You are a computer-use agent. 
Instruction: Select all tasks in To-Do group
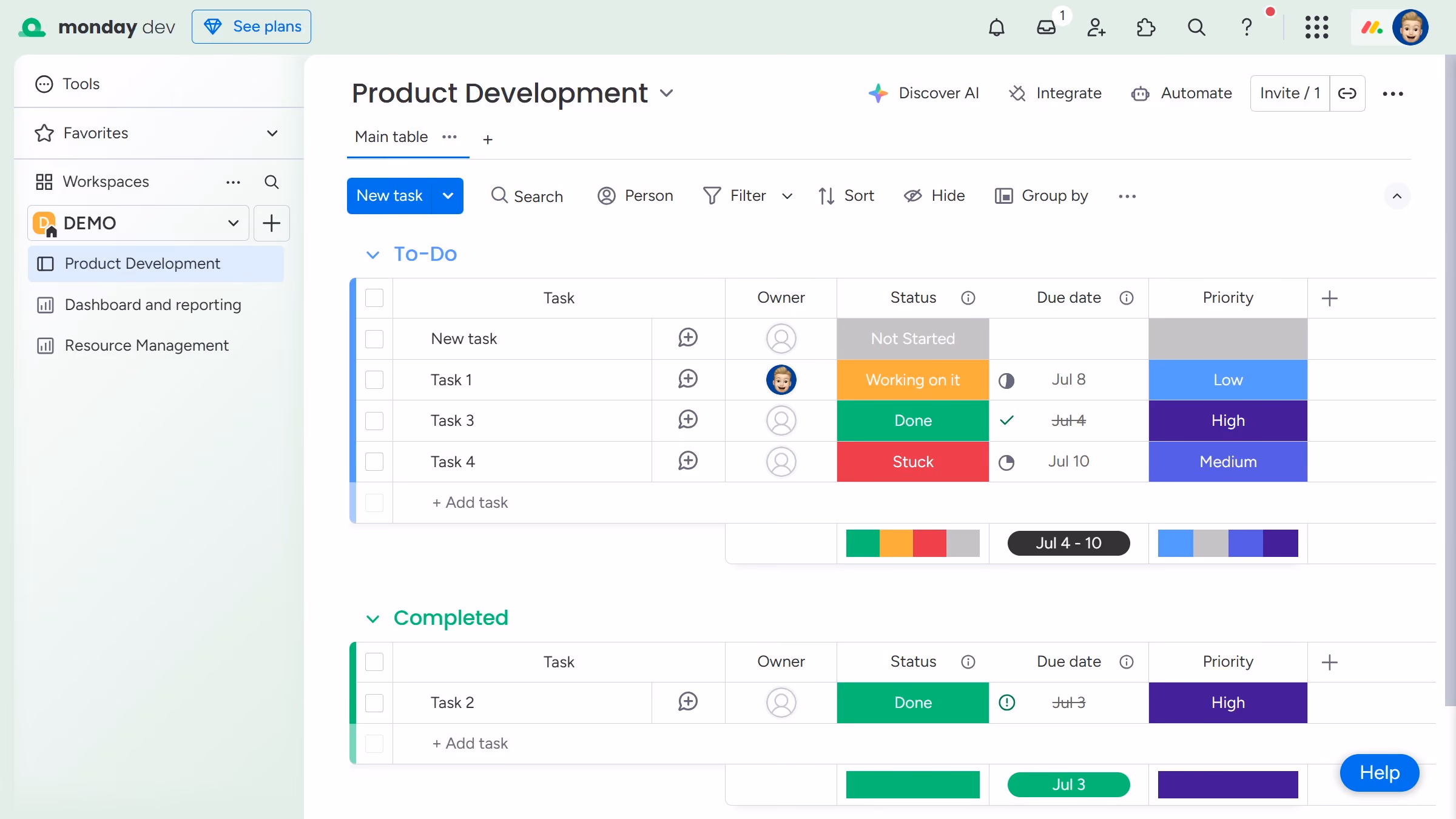click(x=374, y=298)
